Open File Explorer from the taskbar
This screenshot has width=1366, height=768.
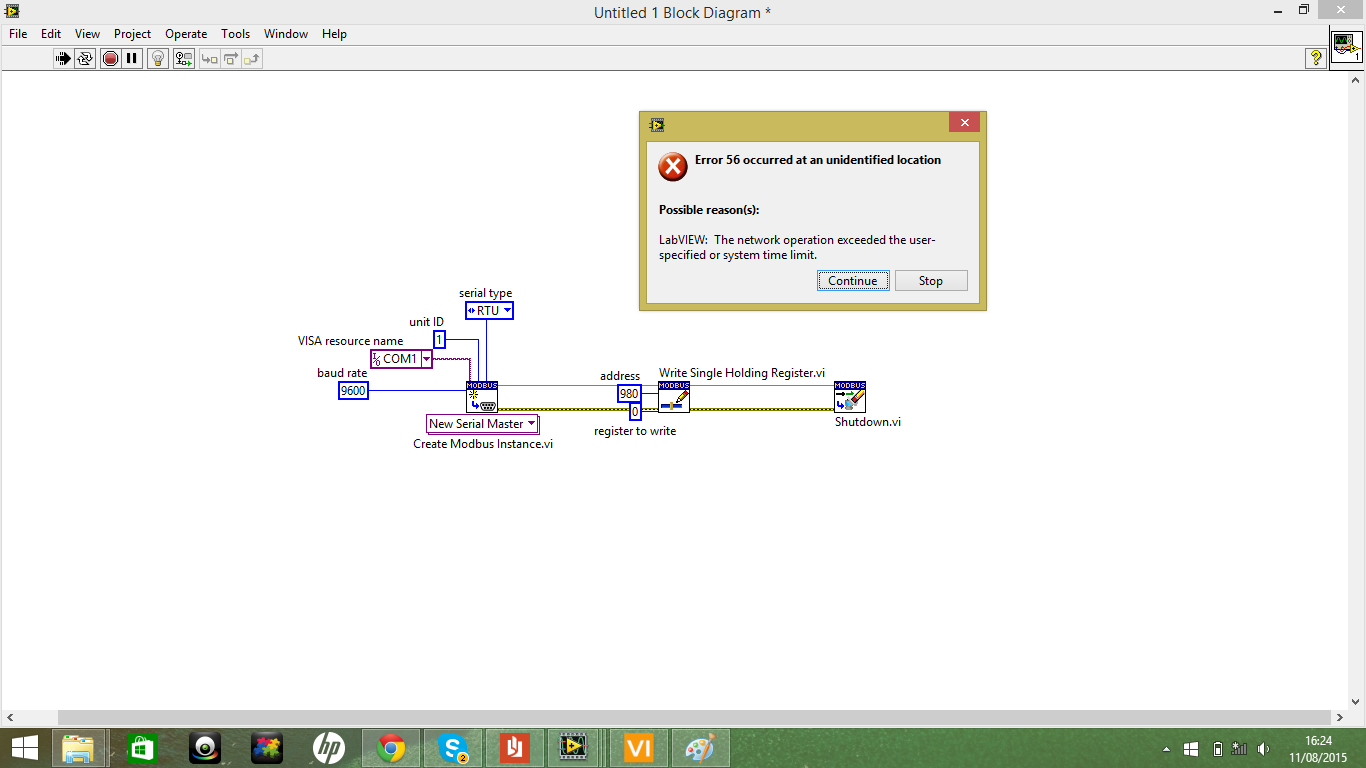point(77,748)
